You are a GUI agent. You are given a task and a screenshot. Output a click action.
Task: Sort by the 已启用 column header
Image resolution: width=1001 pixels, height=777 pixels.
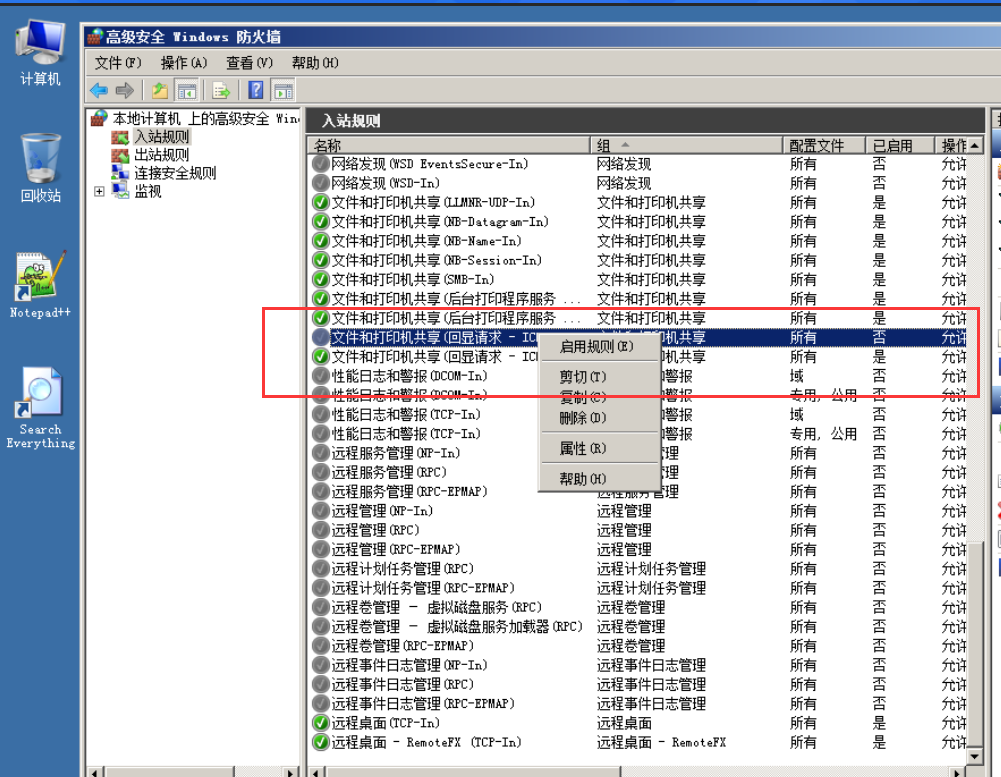[x=899, y=146]
